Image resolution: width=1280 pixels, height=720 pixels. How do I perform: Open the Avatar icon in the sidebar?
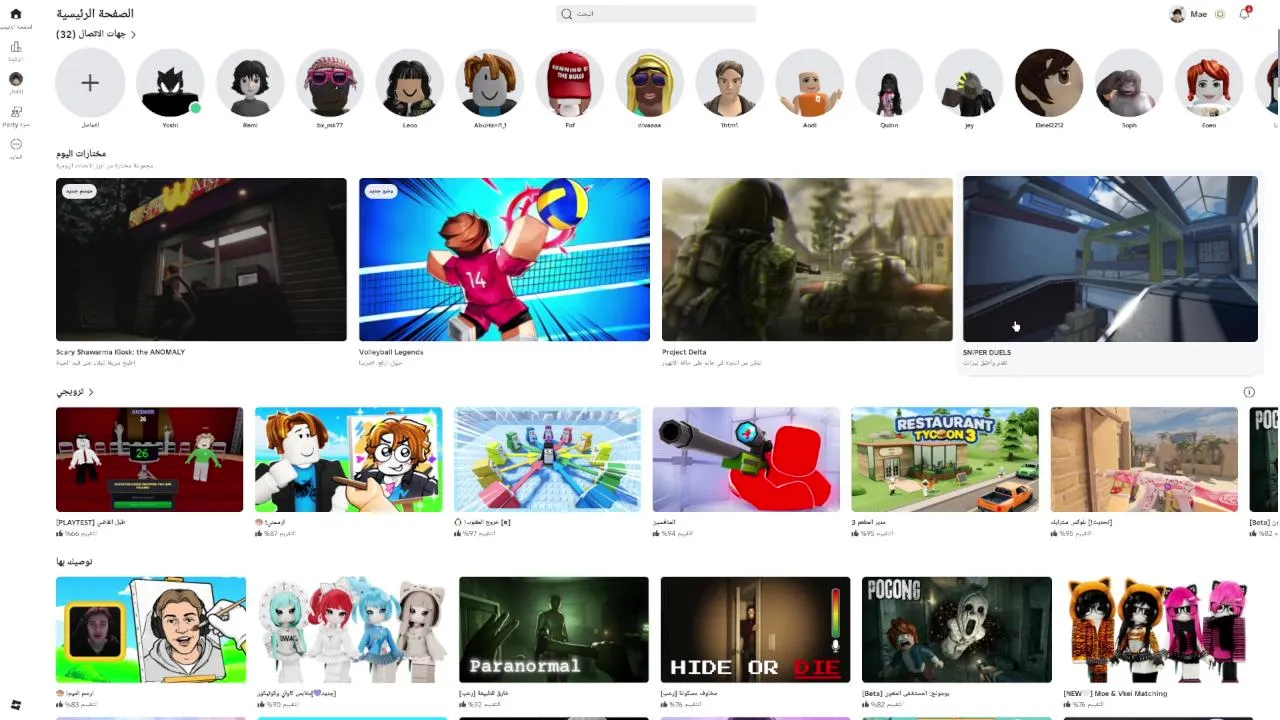(15, 78)
